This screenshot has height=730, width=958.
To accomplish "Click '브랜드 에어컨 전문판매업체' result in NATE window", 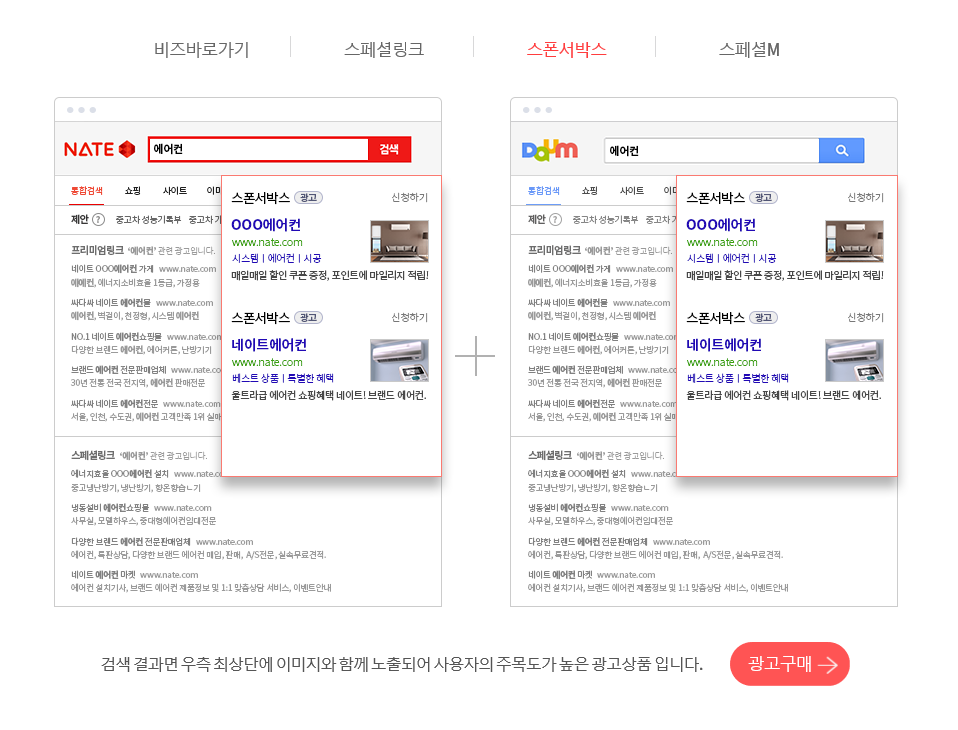I will pos(119,370).
